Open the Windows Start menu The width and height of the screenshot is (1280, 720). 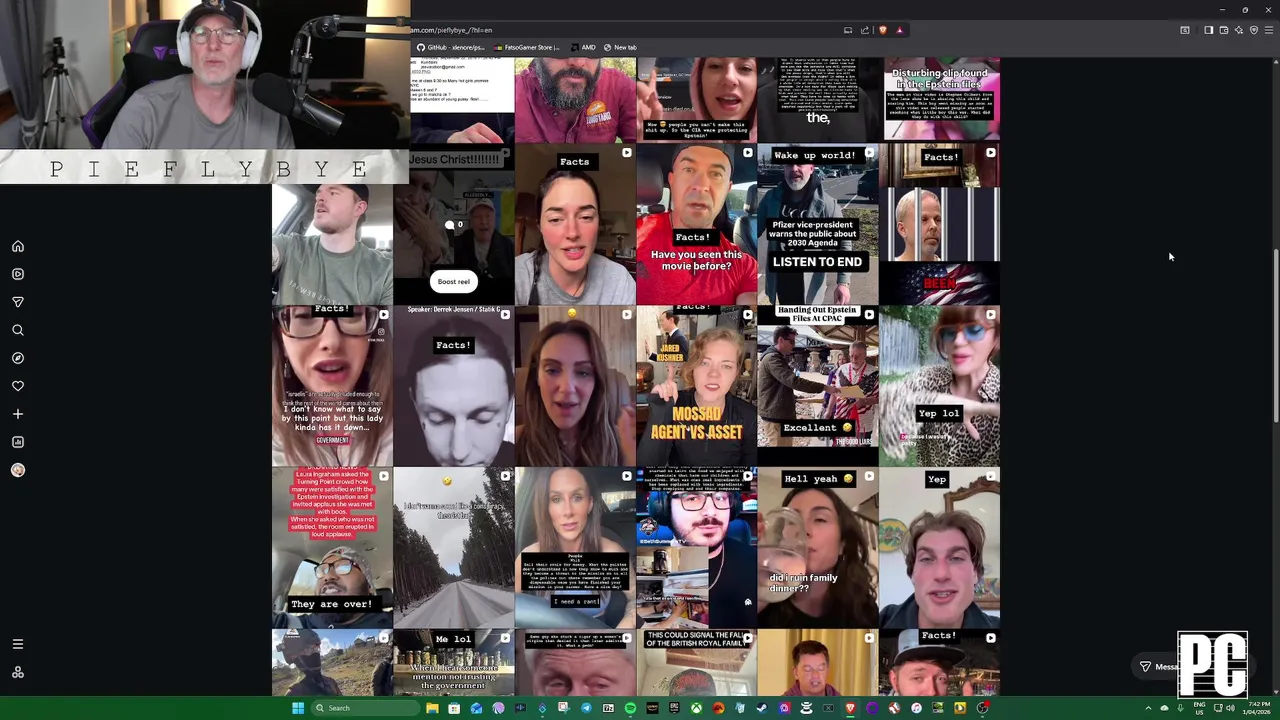[297, 708]
